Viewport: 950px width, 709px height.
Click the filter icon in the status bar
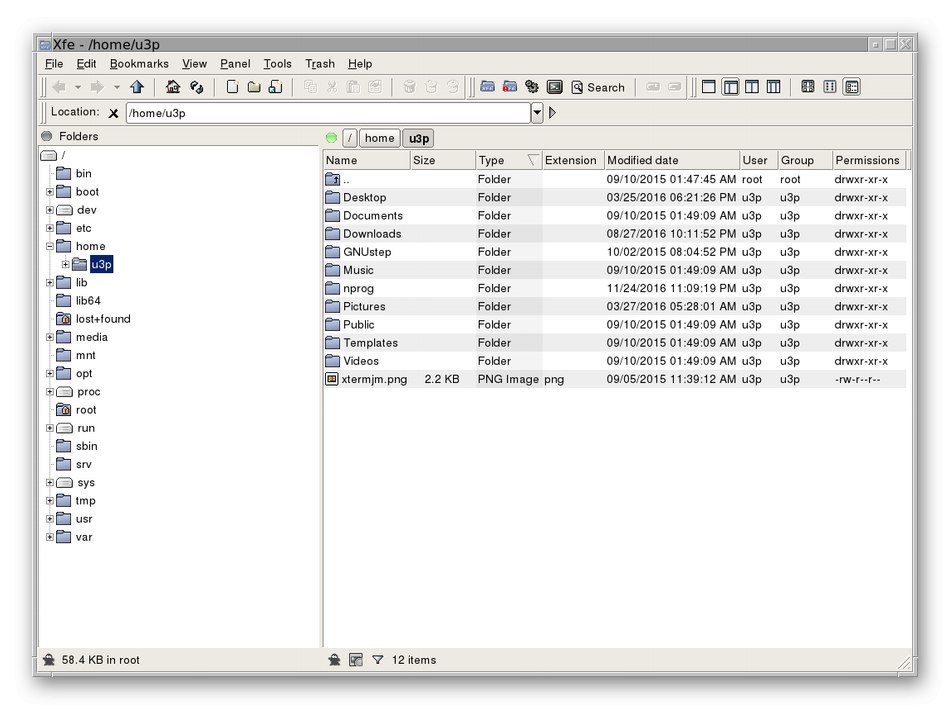tap(378, 660)
